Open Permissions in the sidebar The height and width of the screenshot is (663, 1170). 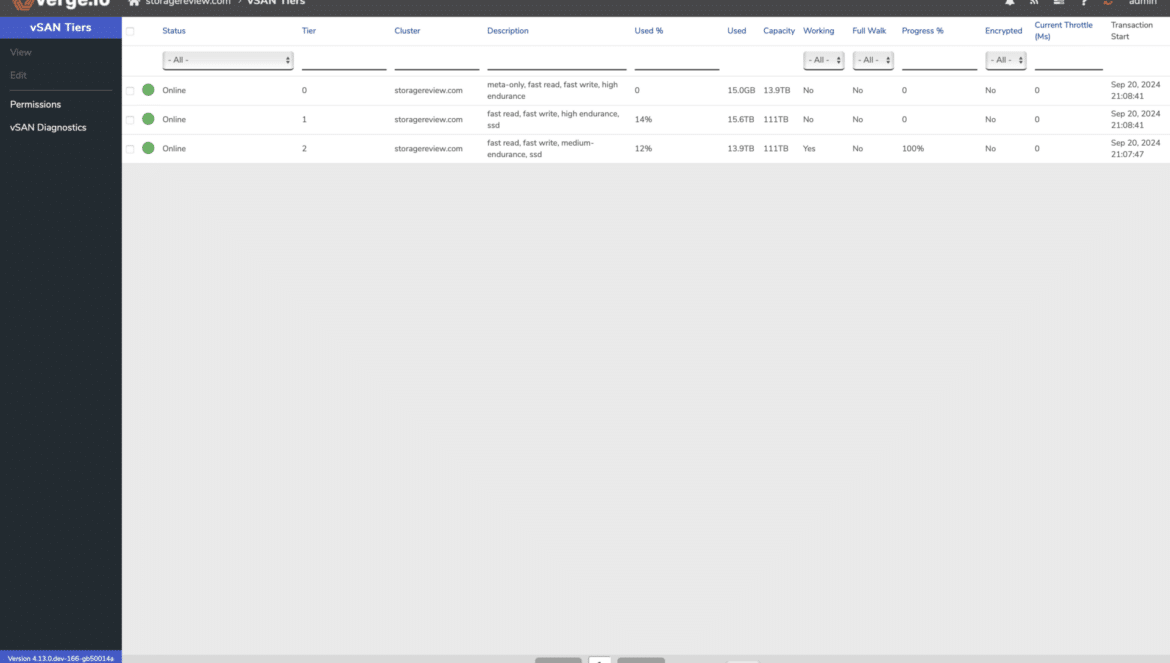point(35,104)
